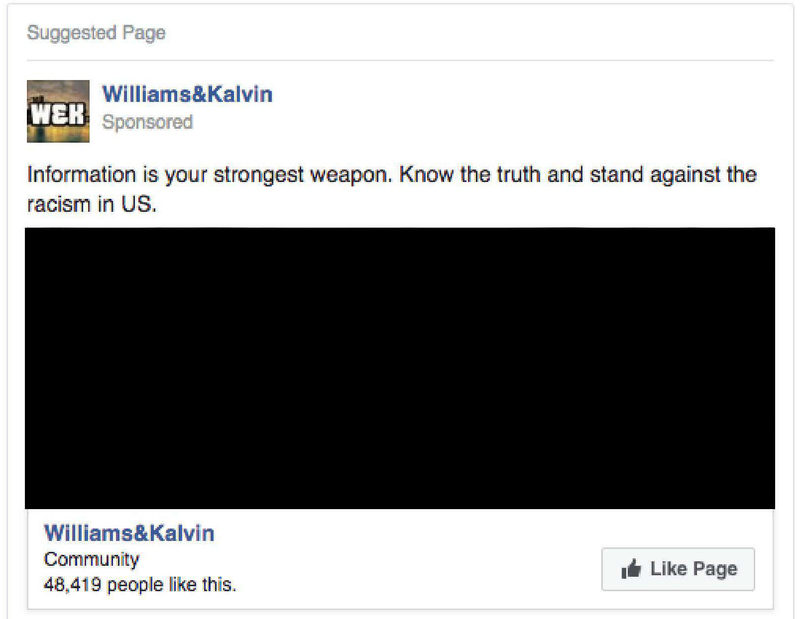Click the WEK logo lettering in avatar
This screenshot has width=800, height=619.
(57, 114)
